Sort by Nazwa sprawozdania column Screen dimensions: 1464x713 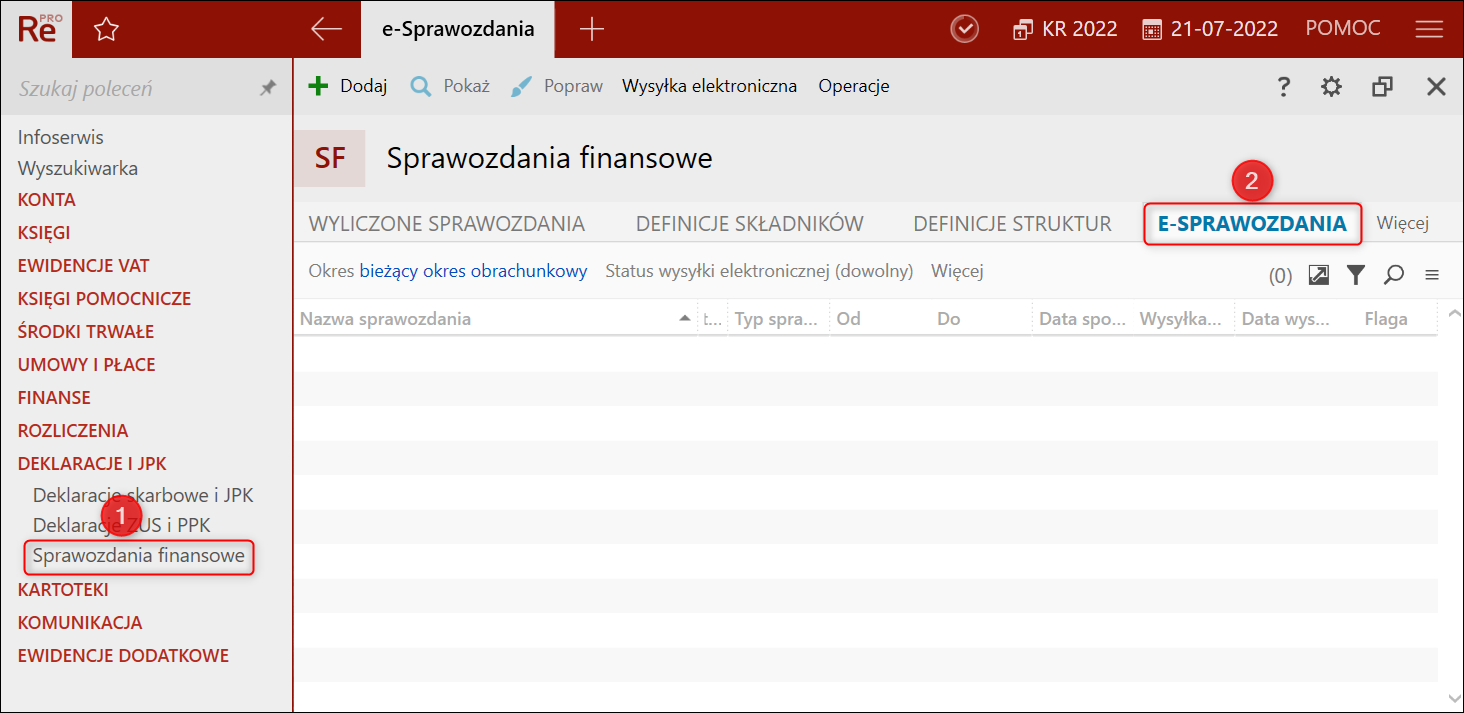[495, 319]
